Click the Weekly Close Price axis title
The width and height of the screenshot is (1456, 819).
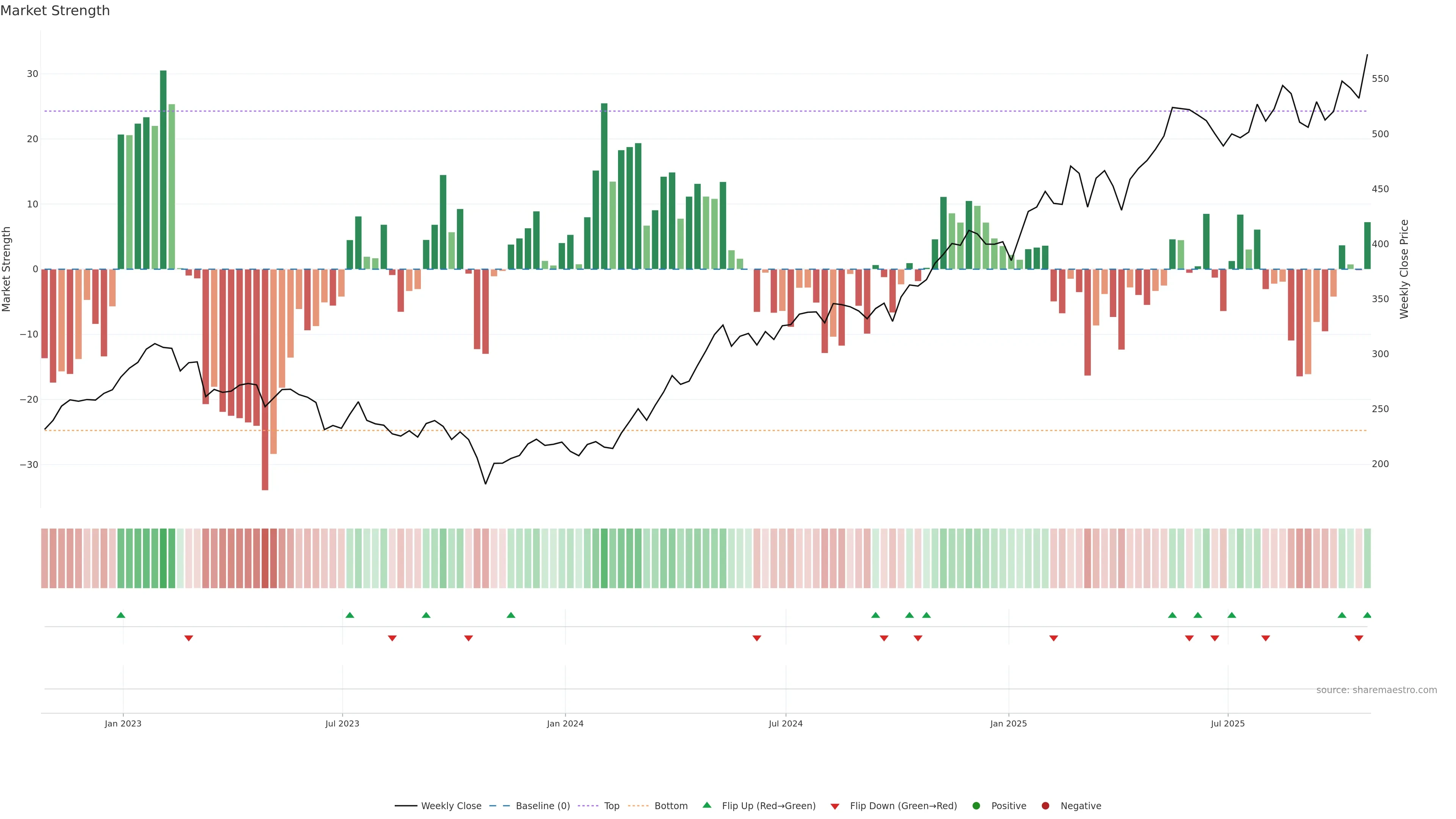(1404, 269)
